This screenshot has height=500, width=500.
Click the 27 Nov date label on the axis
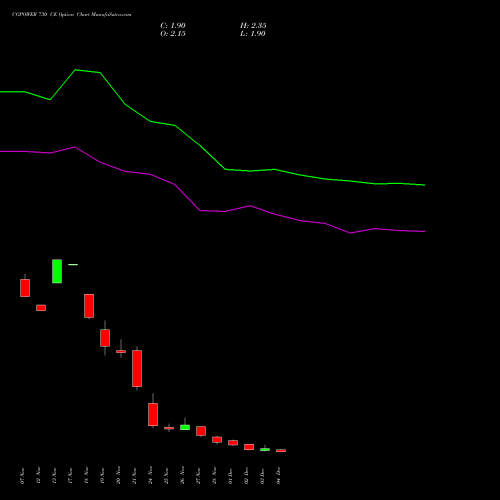coord(198,476)
